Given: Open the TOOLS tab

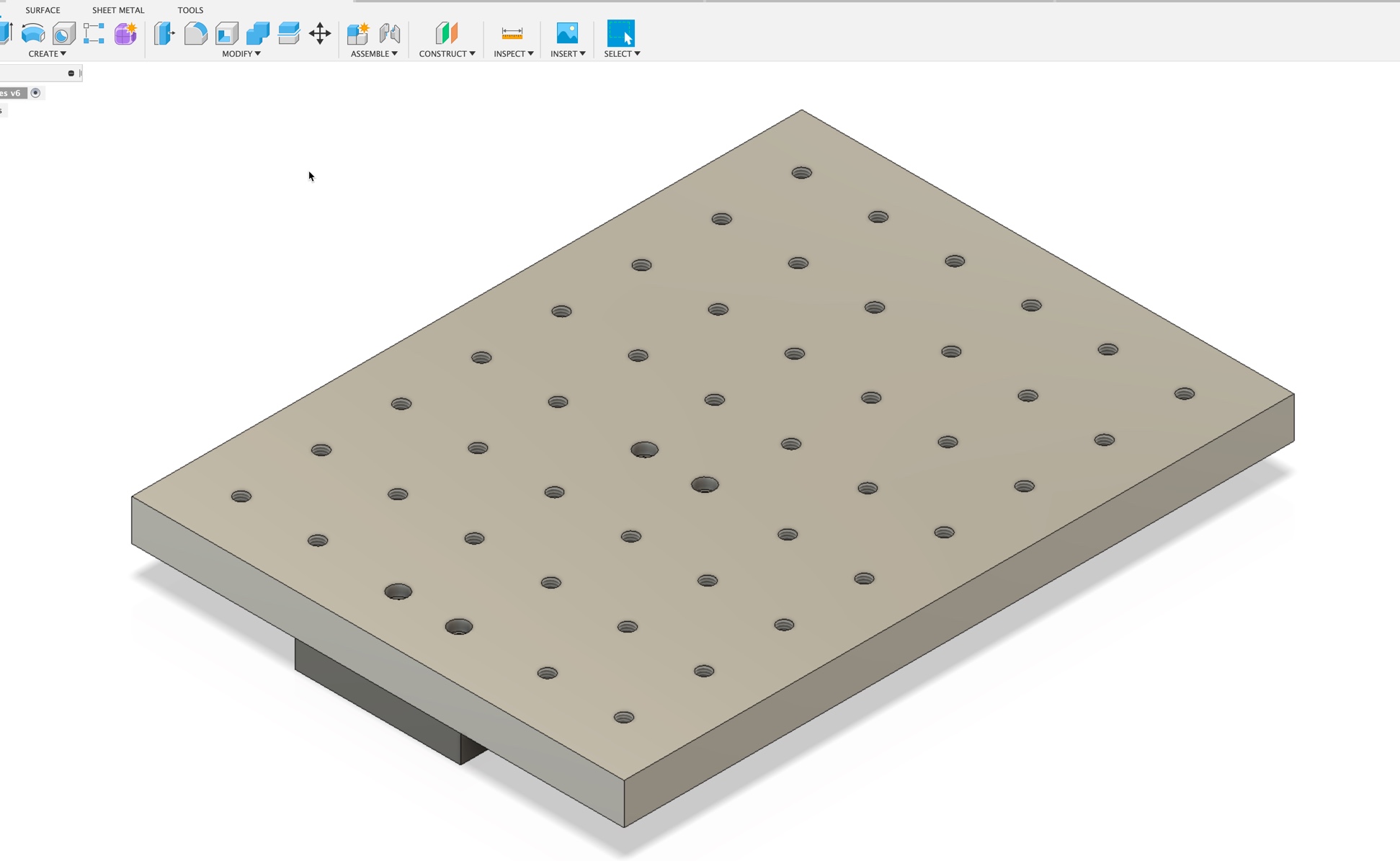Looking at the screenshot, I should click(190, 9).
